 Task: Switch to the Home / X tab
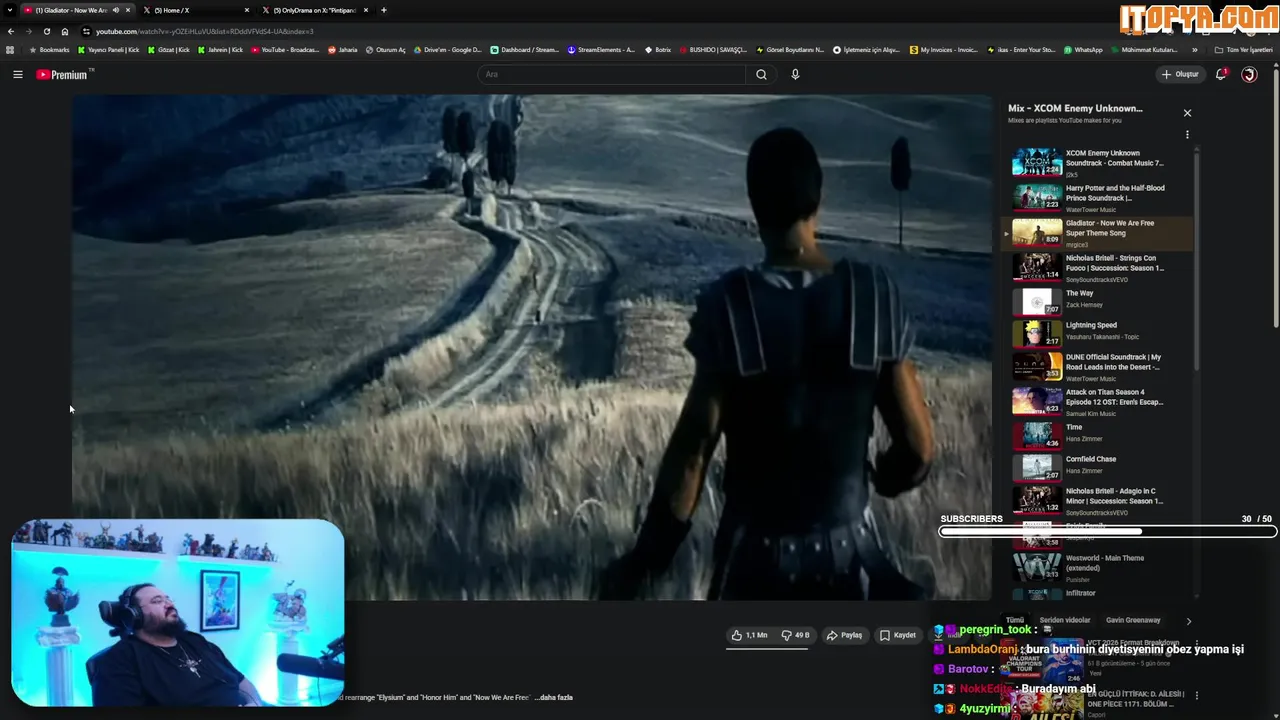(195, 10)
